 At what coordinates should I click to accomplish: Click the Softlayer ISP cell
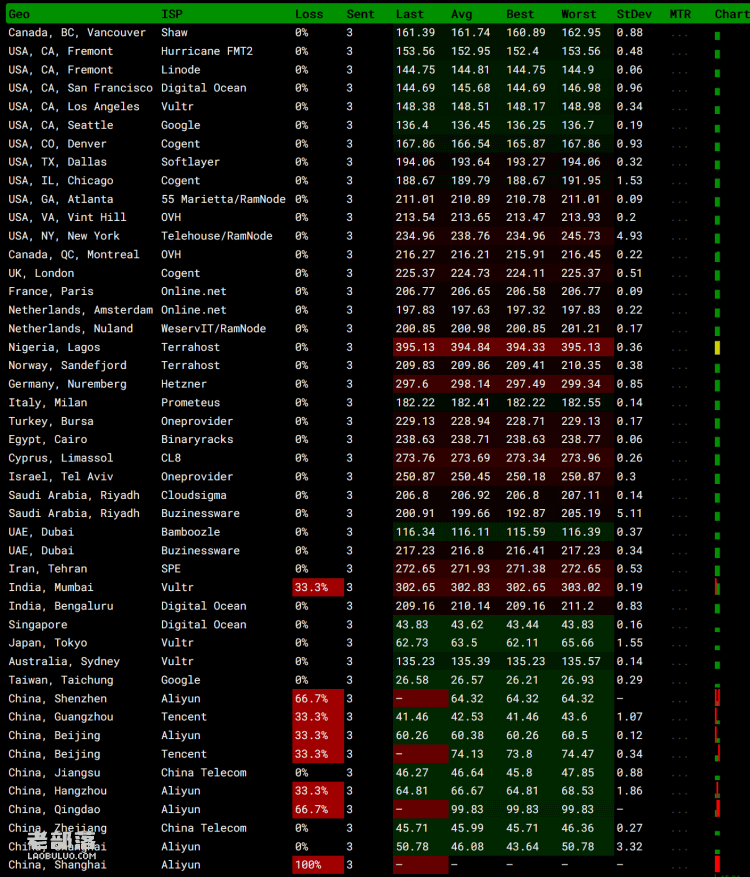191,162
